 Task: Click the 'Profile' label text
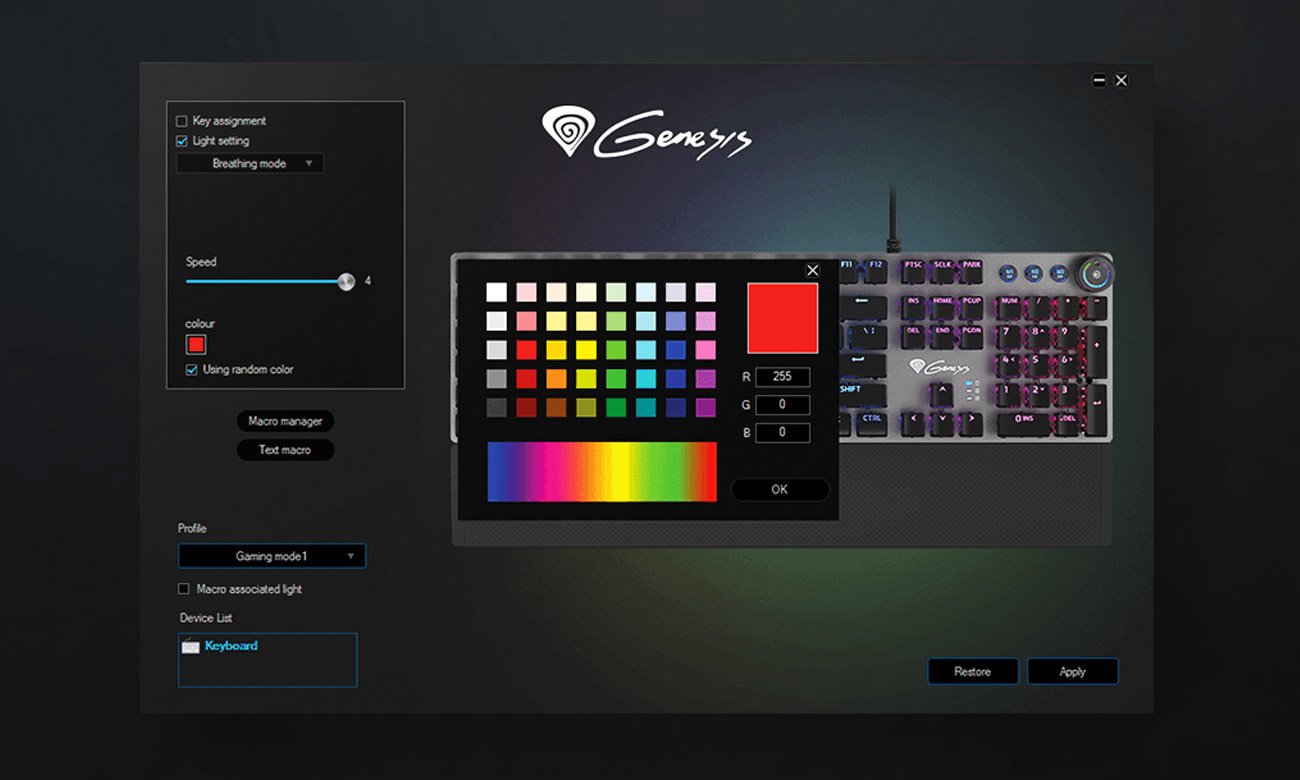pyautogui.click(x=192, y=528)
